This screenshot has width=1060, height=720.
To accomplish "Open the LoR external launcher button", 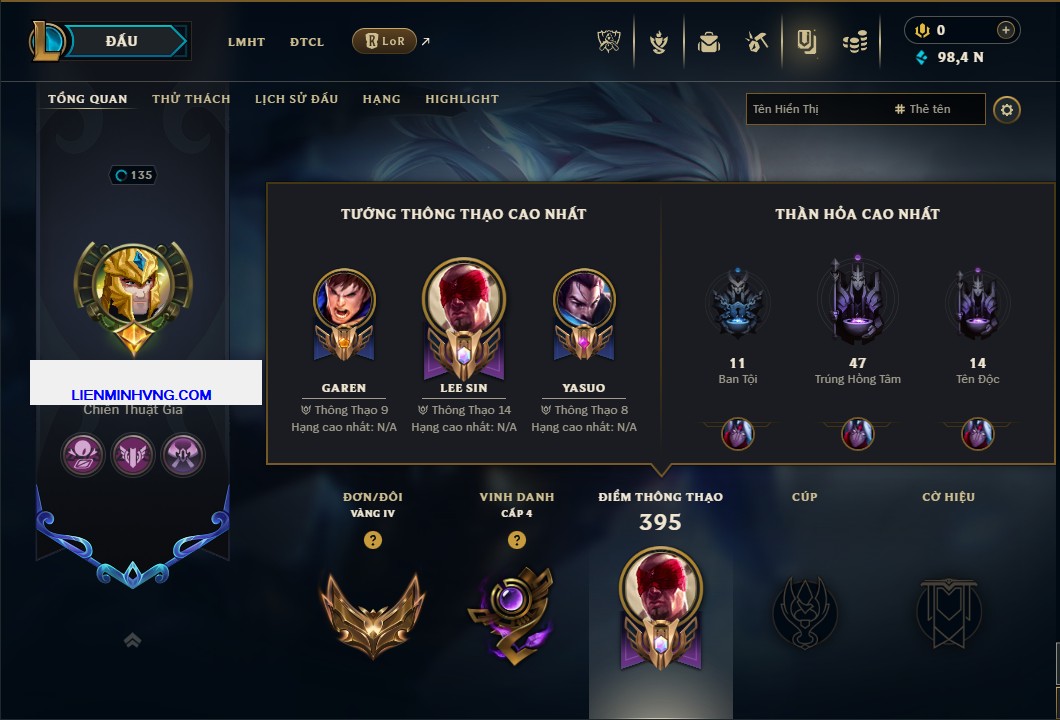I will coord(384,41).
